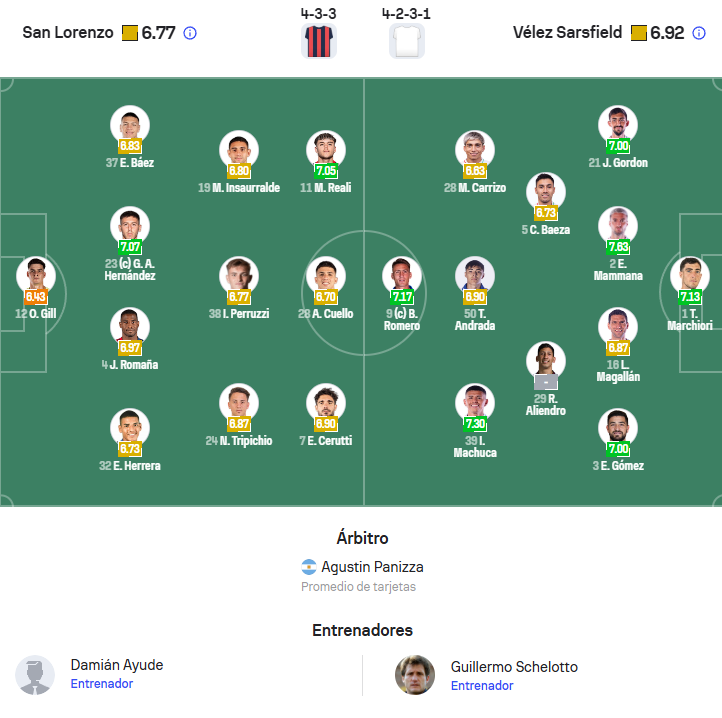Select the San Lorenzo team name

68,33
